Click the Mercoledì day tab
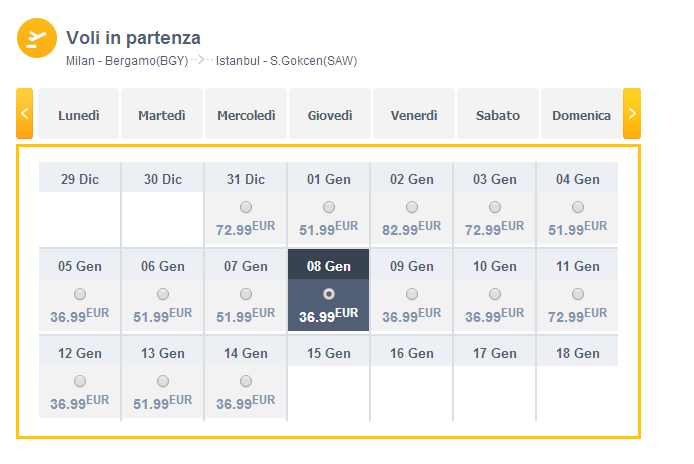Viewport: 694px width, 464px height. pos(246,114)
